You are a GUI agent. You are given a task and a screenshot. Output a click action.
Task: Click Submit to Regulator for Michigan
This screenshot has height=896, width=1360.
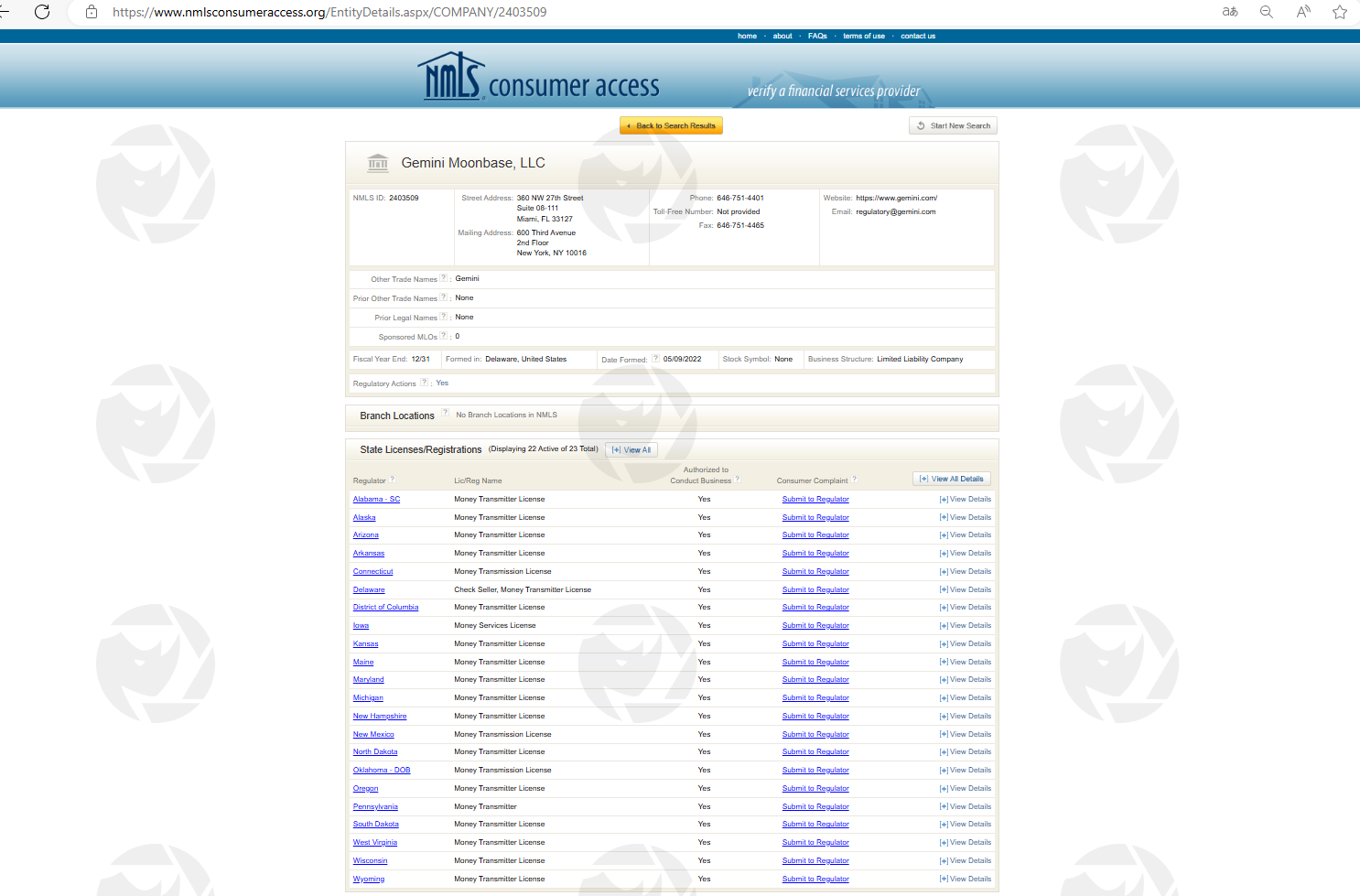point(815,697)
